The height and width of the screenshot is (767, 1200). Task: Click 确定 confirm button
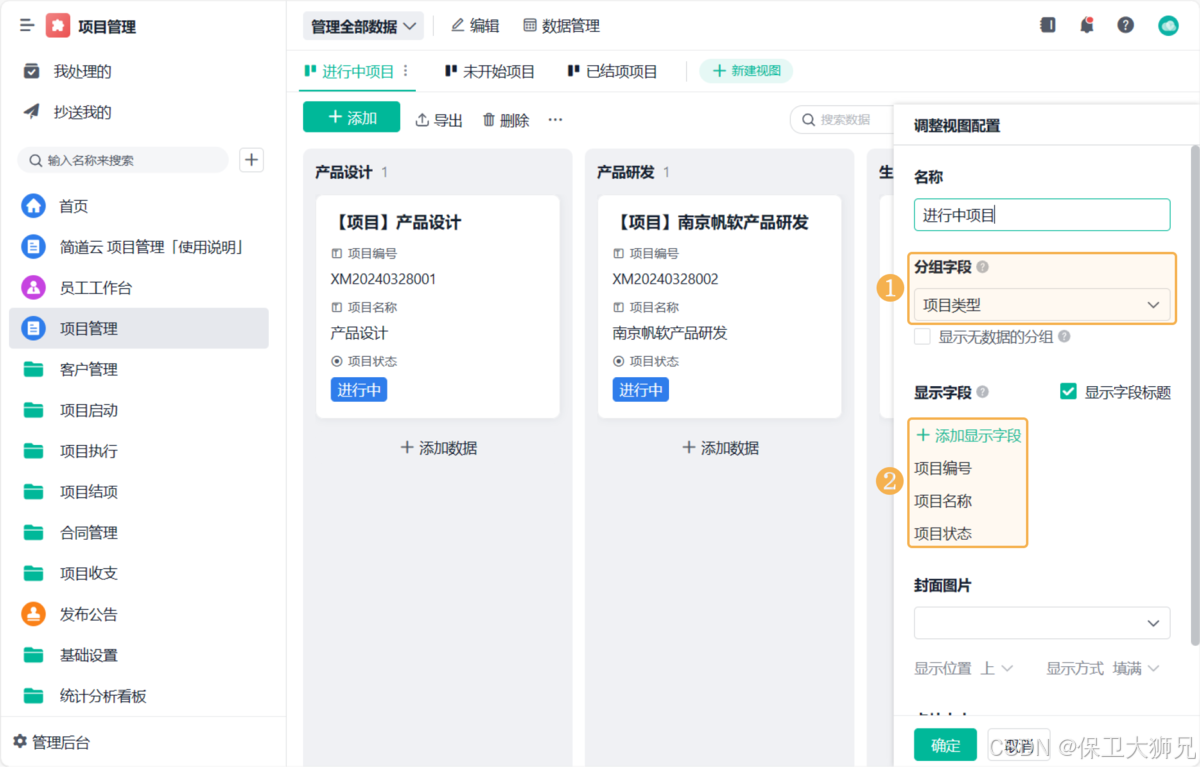tap(945, 745)
